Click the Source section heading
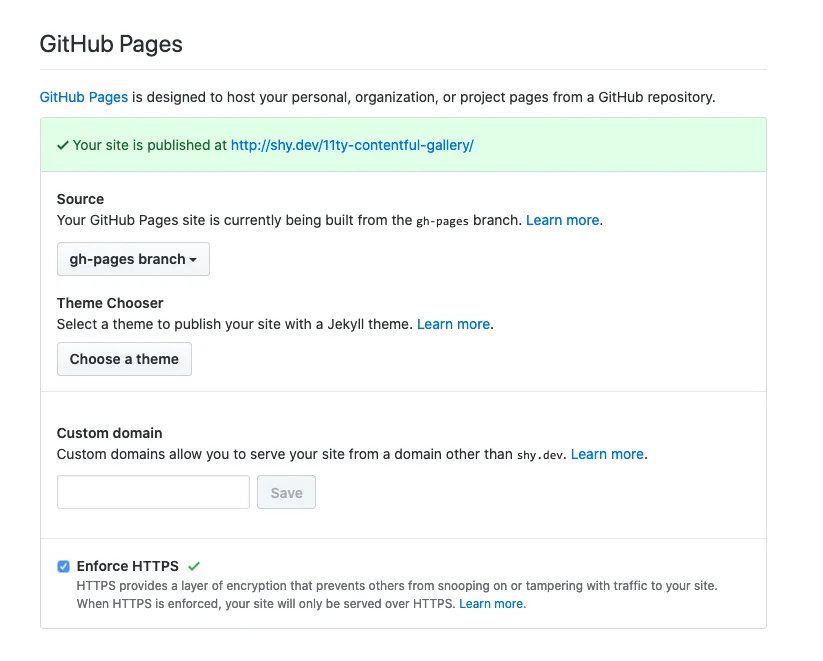 (80, 199)
